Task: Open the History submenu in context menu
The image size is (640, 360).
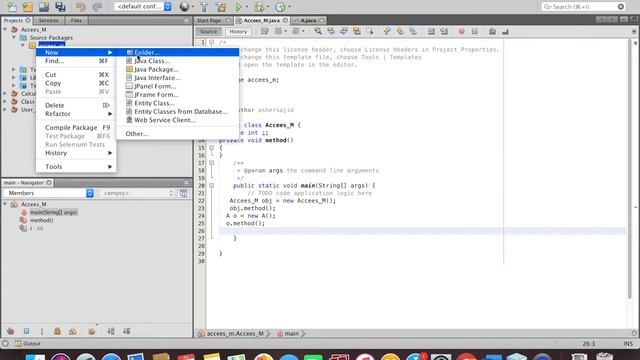Action: (76, 153)
